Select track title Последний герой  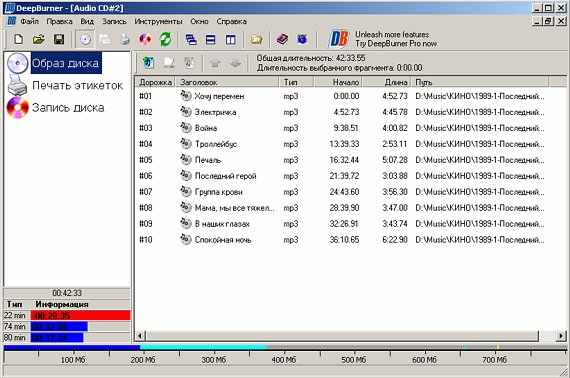click(225, 176)
